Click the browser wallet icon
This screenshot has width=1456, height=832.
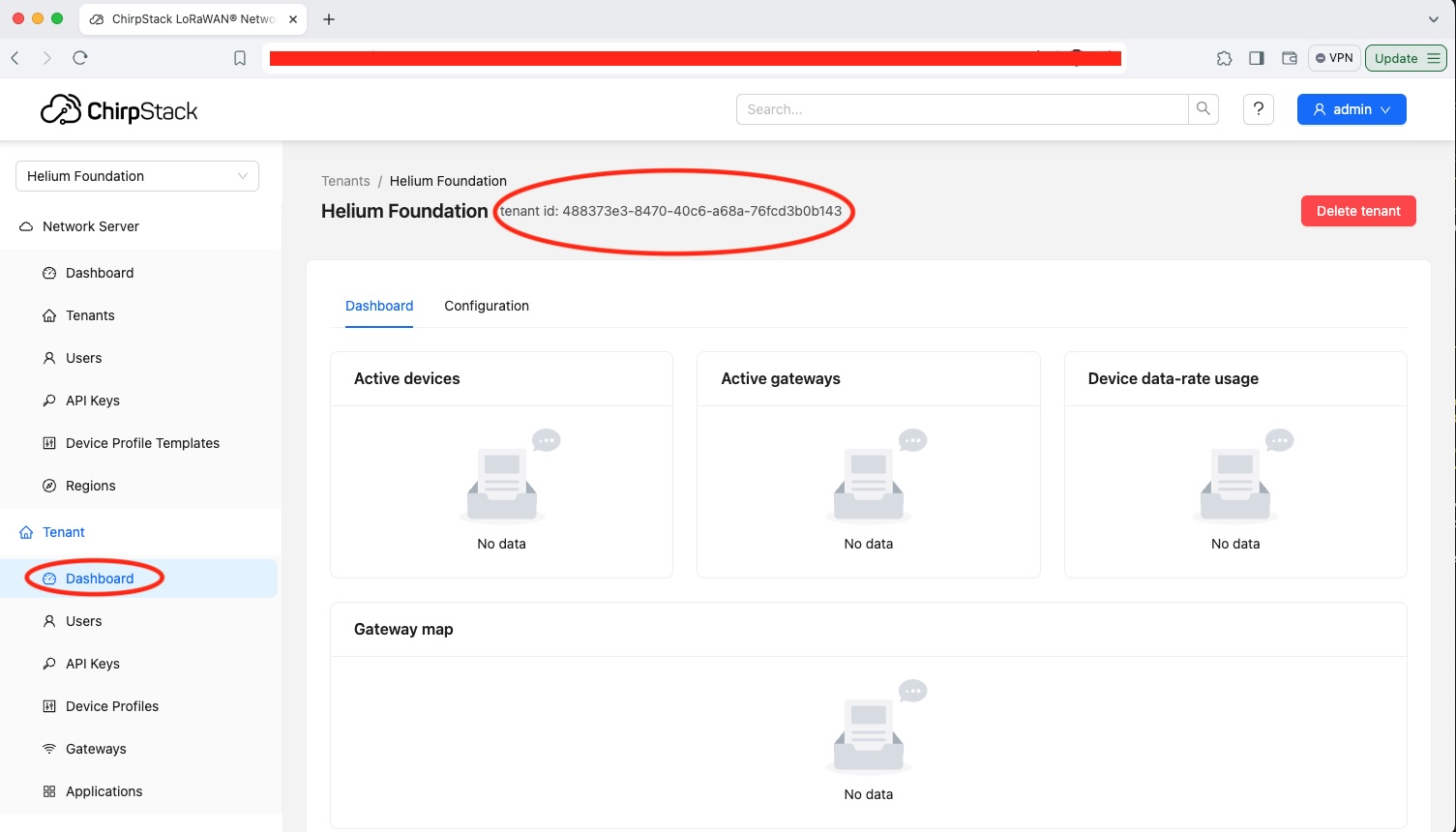coord(1289,58)
